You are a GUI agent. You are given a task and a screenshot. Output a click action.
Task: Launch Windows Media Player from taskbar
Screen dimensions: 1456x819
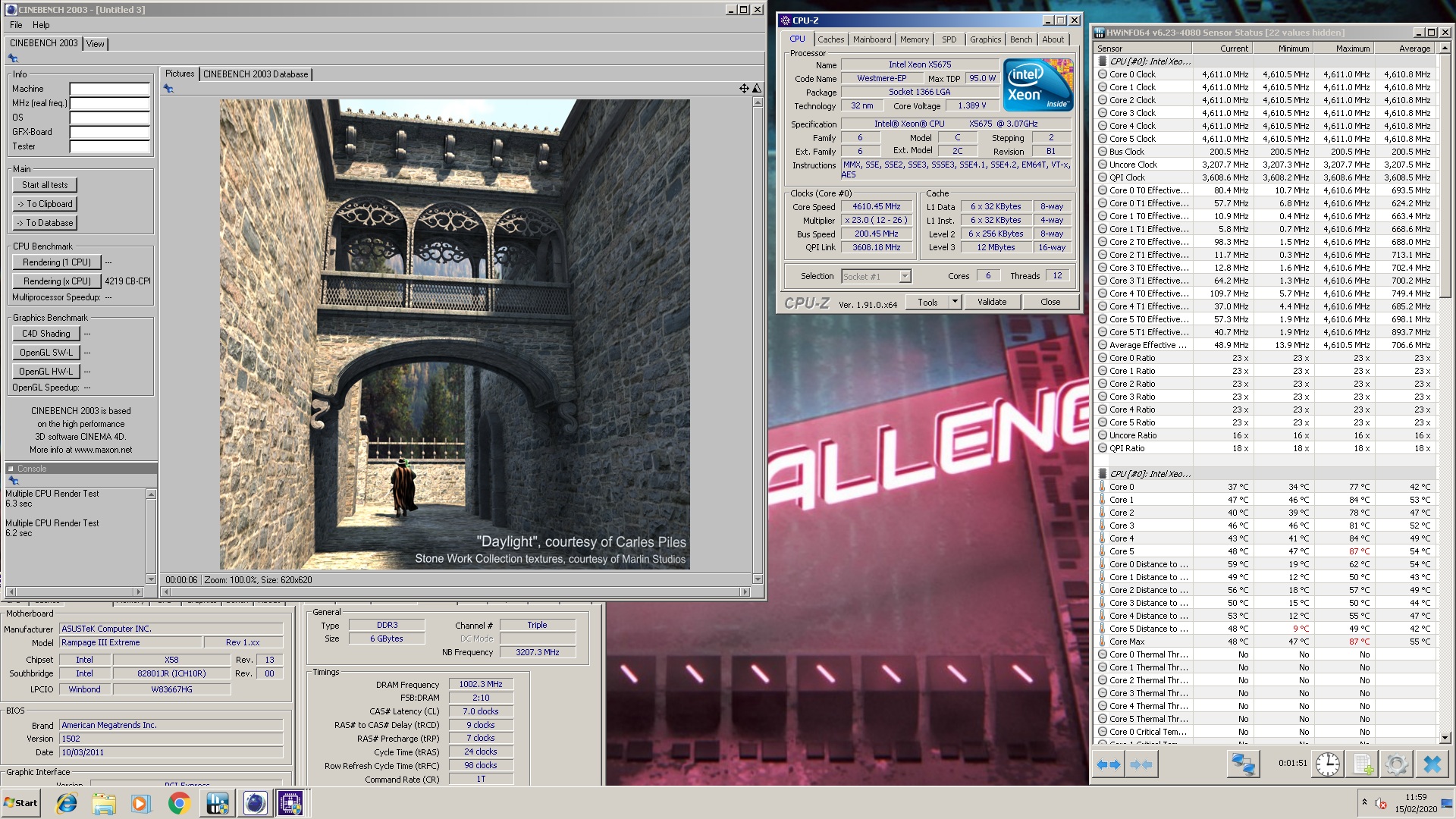coord(141,803)
